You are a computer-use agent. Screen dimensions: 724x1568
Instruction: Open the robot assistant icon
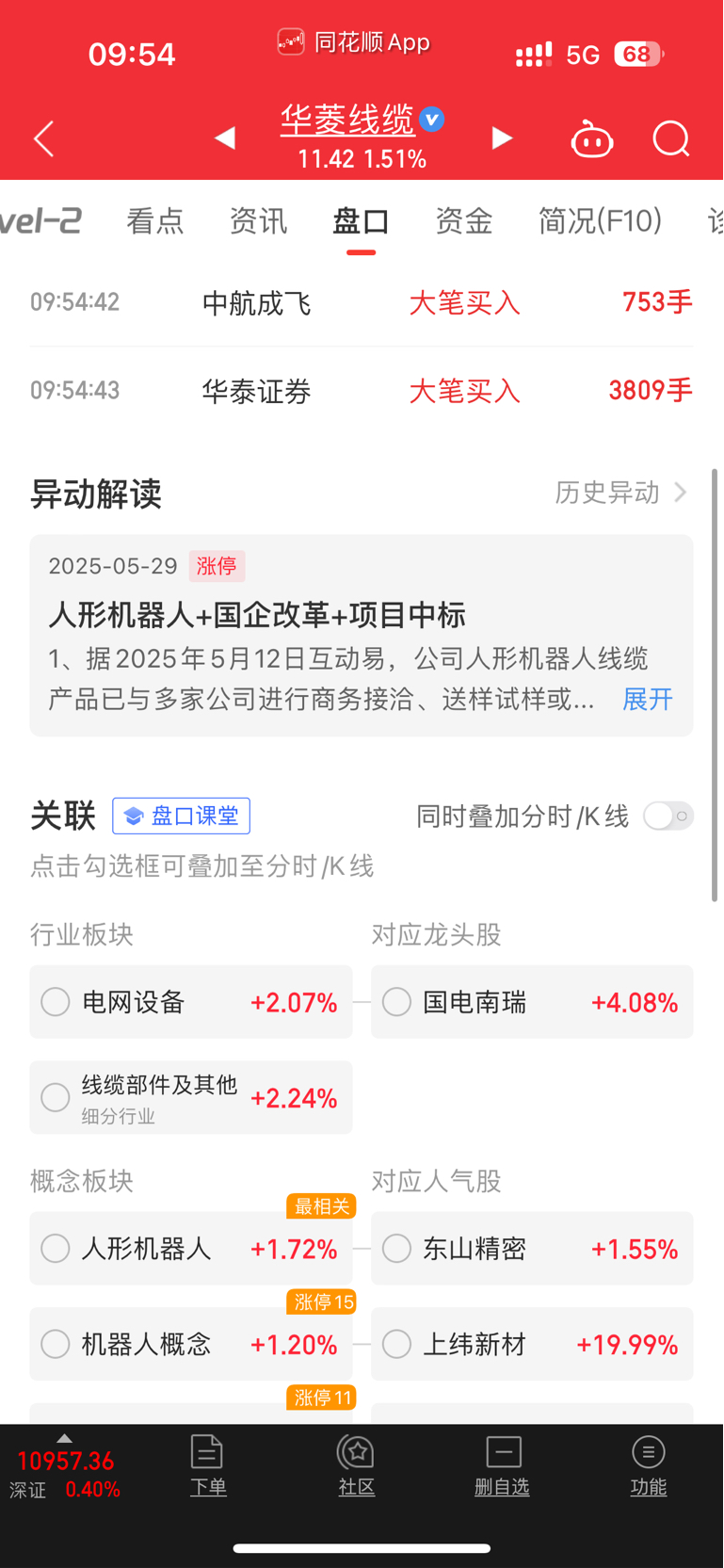click(x=592, y=139)
